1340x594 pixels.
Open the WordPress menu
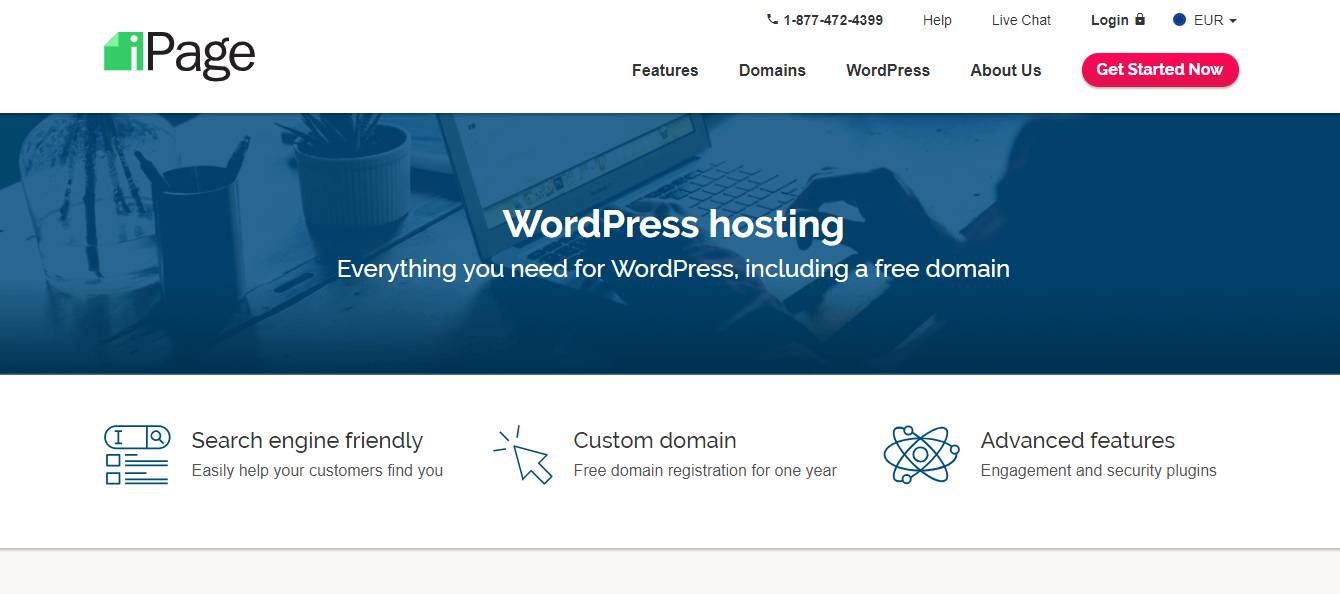[x=888, y=70]
